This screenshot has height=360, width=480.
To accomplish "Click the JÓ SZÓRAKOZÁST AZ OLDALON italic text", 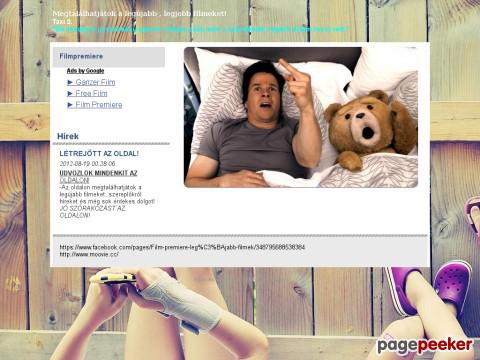I will click(92, 212).
